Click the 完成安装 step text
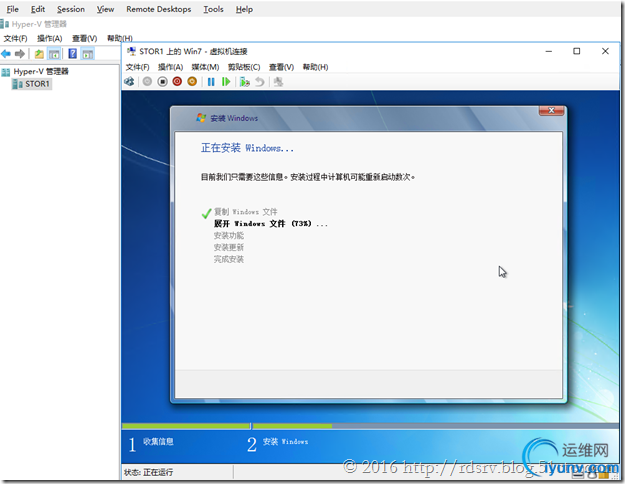The width and height of the screenshot is (625, 484). pyautogui.click(x=229, y=260)
